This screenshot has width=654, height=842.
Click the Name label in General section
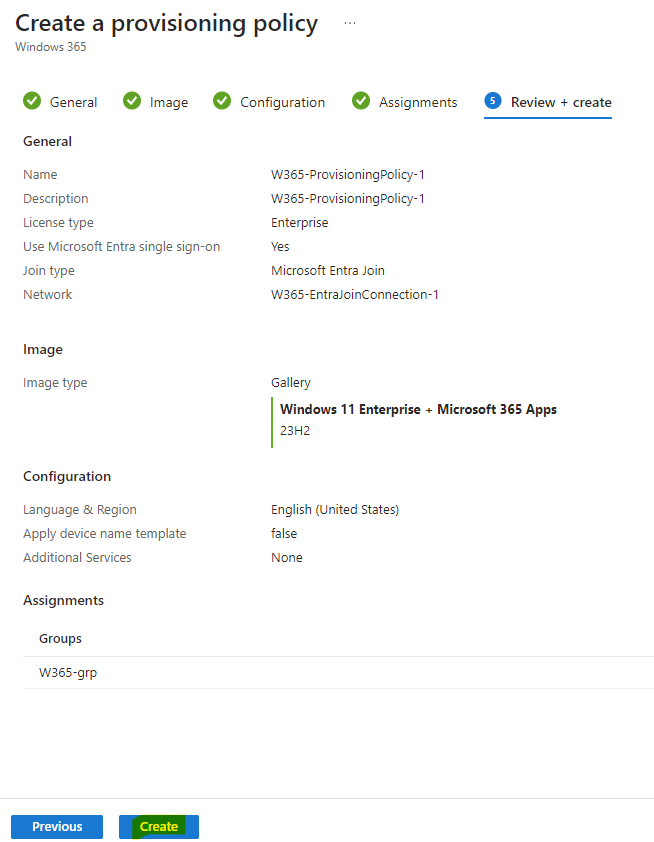40,175
